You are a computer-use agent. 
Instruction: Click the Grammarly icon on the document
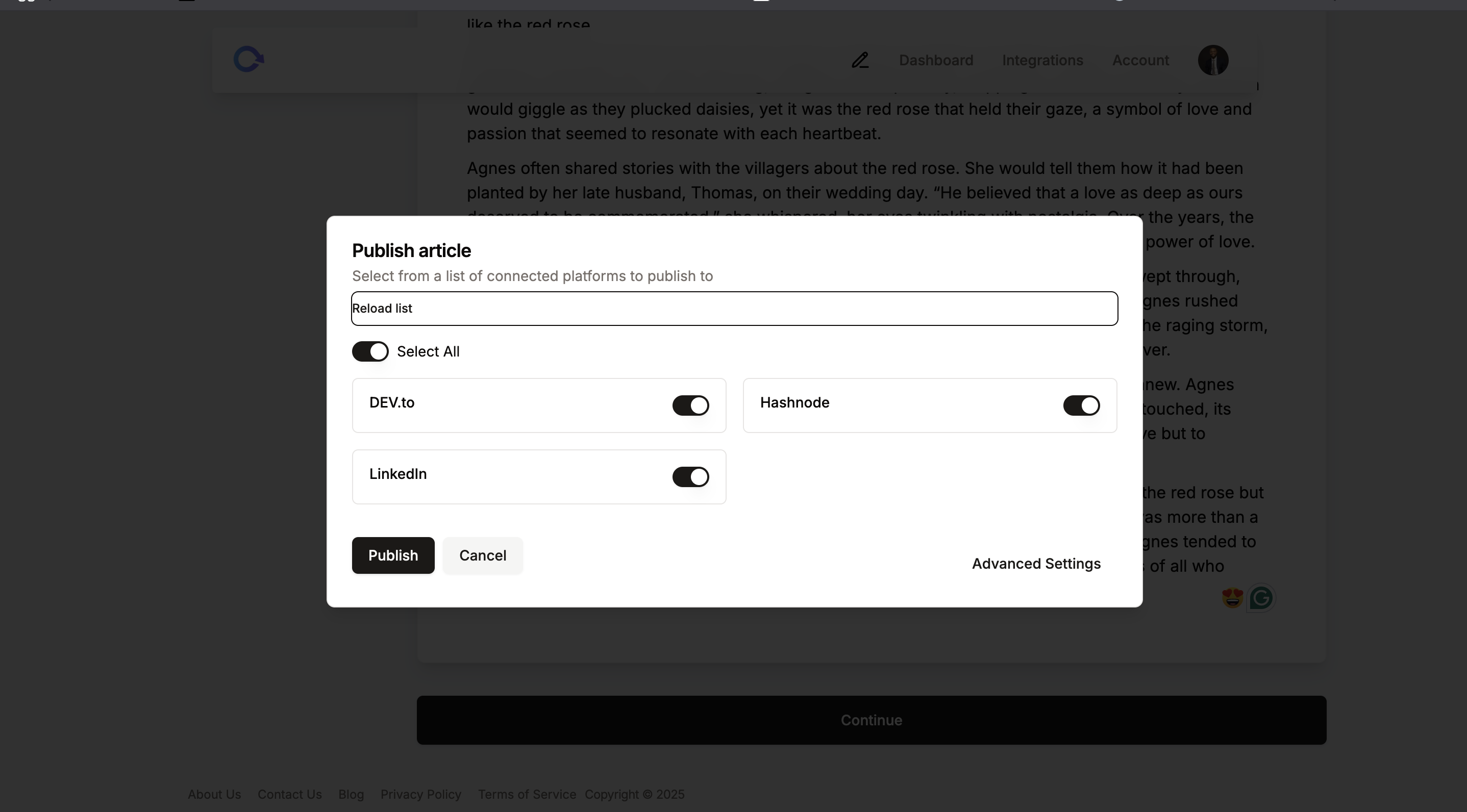coord(1261,598)
